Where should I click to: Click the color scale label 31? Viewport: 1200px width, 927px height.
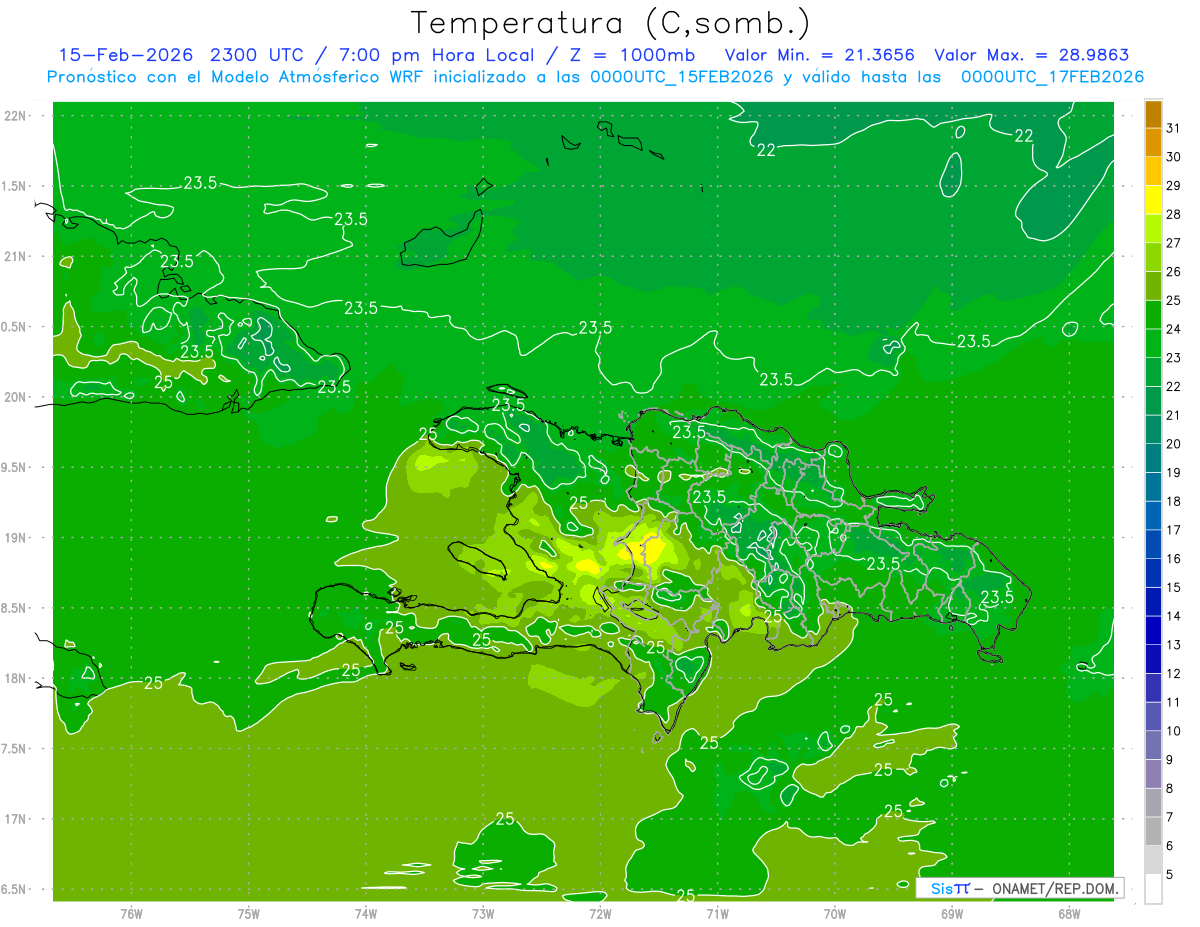click(1174, 128)
